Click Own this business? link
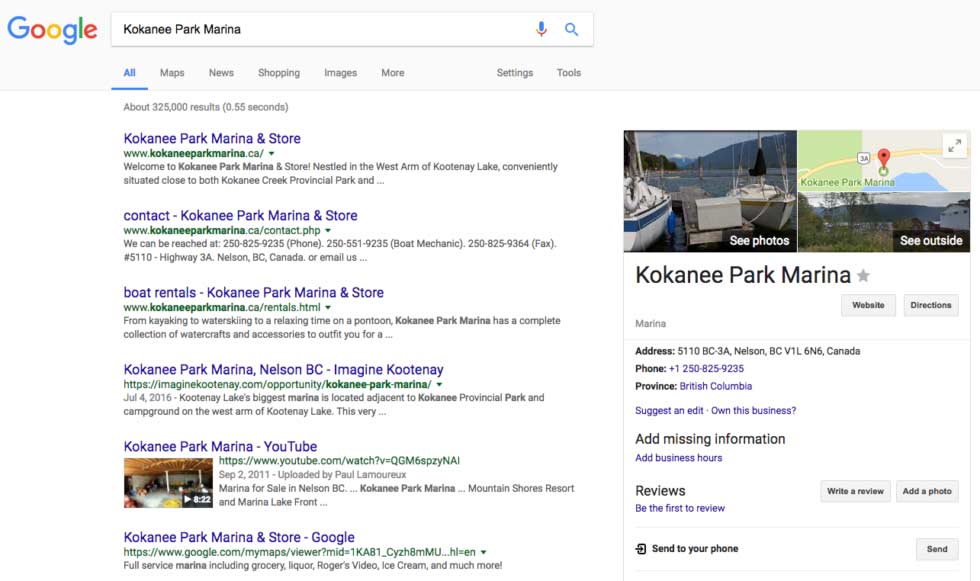This screenshot has width=980, height=581. coord(754,410)
